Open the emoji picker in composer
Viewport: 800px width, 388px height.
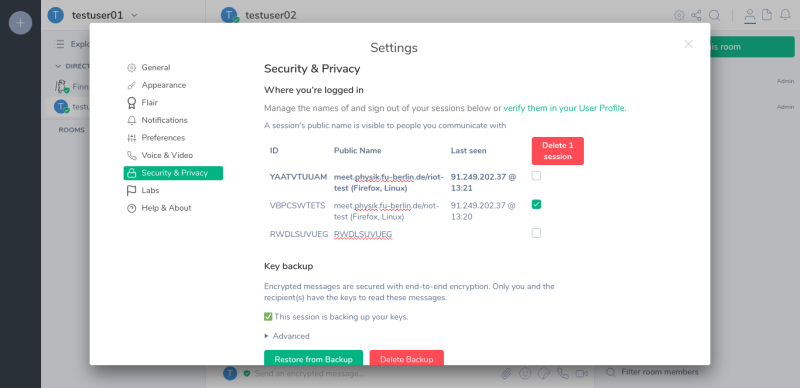point(524,374)
